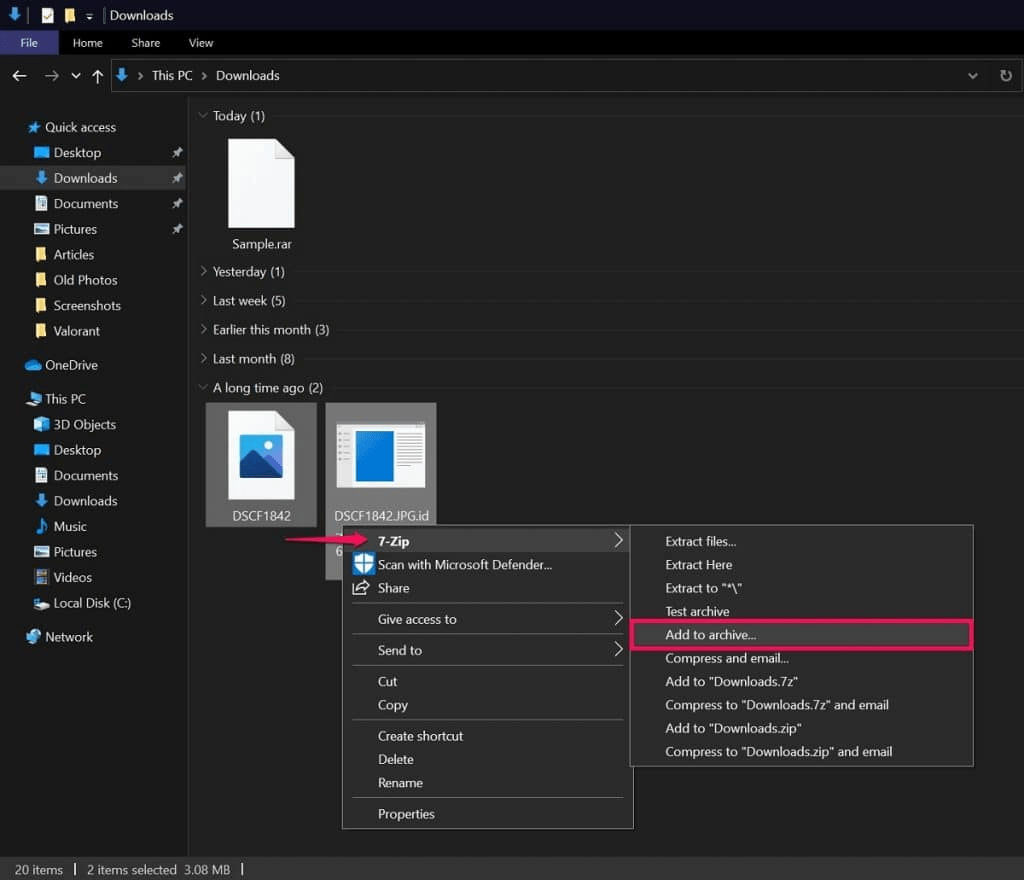Go up one folder level arrow

point(97,76)
